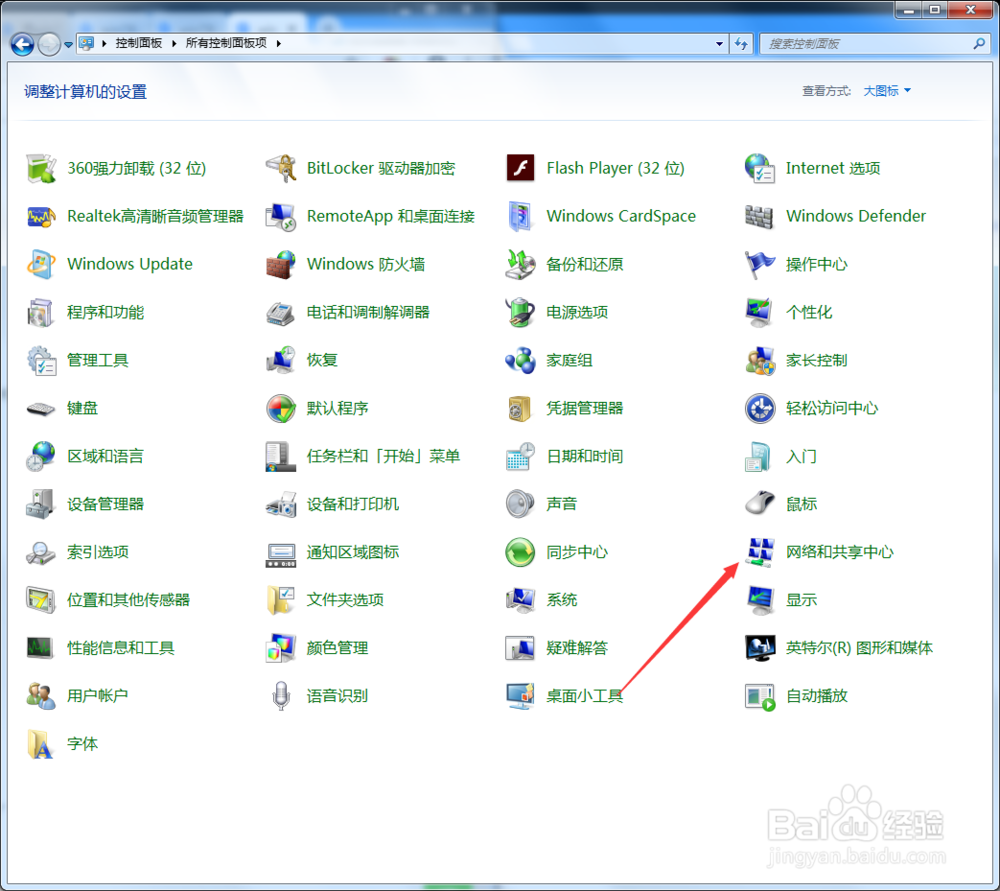Viewport: 1000px width, 891px height.
Task: Click the refresh button in address bar
Action: tap(741, 44)
